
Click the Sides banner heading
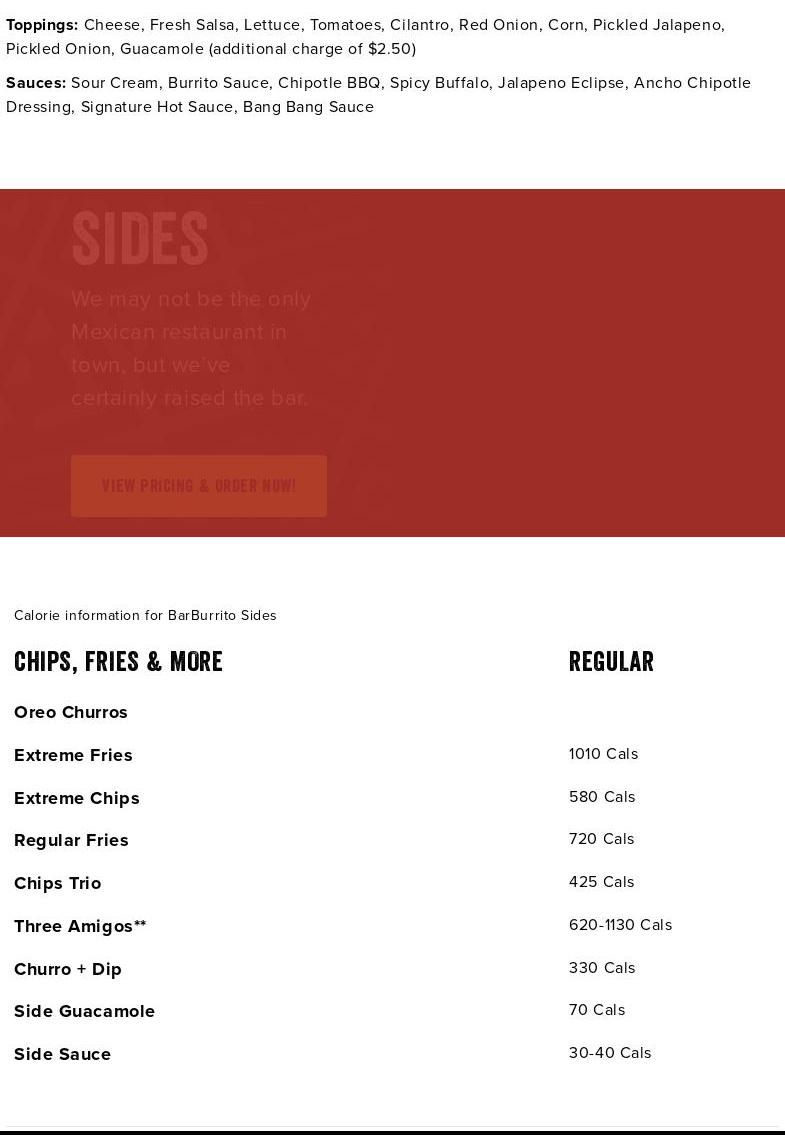coord(140,240)
